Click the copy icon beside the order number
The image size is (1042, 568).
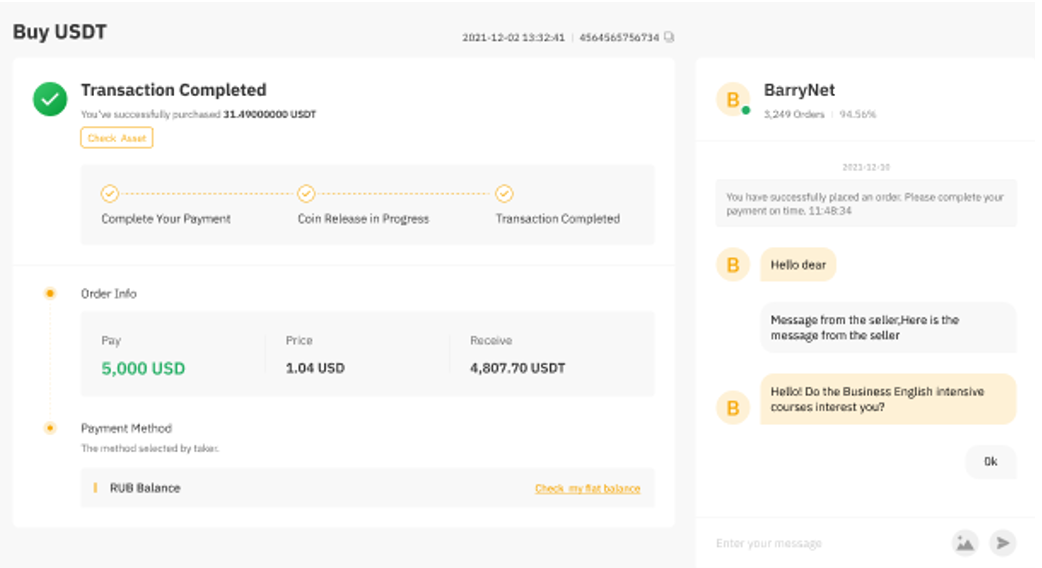pyautogui.click(x=669, y=37)
